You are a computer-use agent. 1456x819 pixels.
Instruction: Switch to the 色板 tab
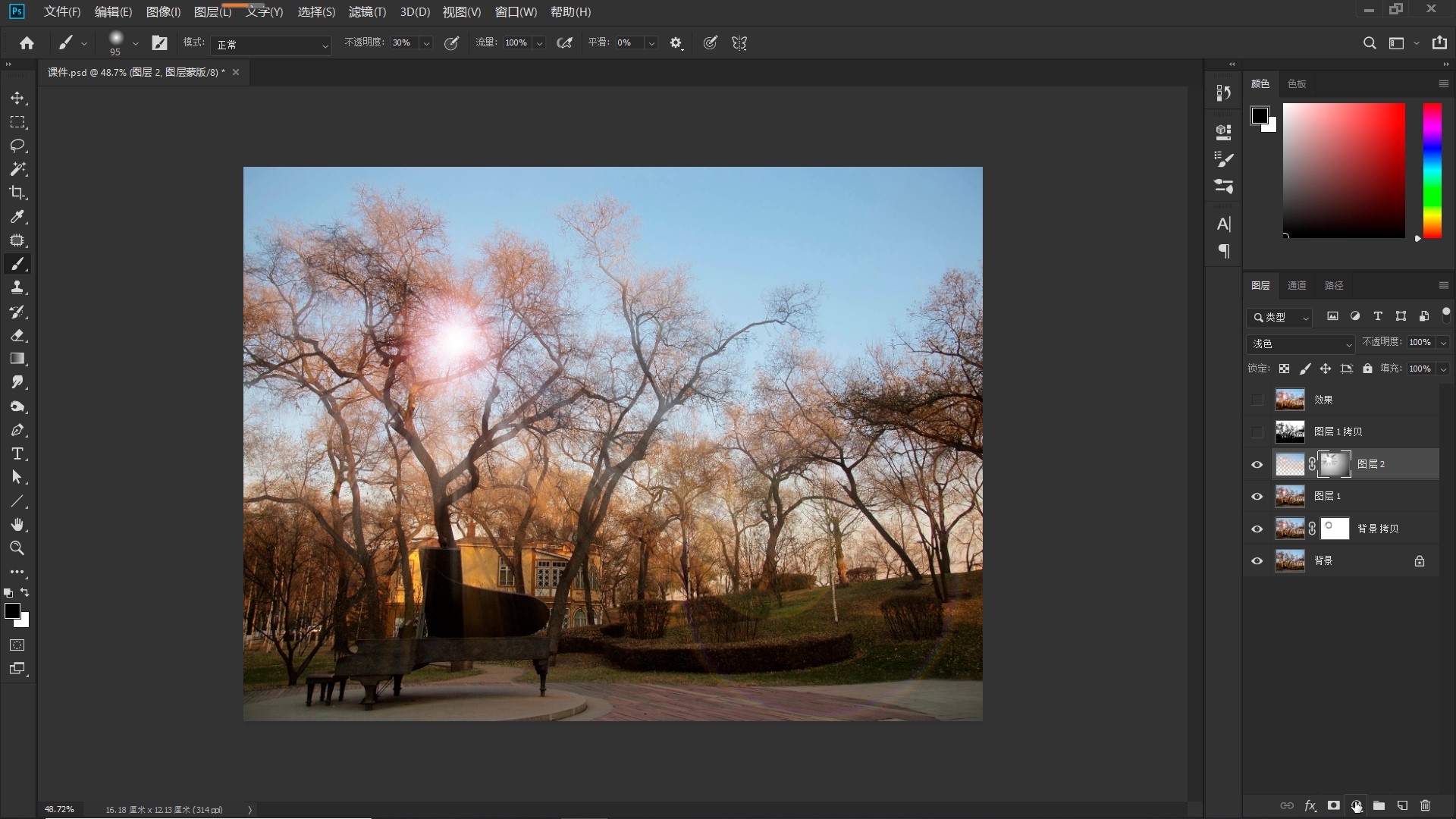coord(1297,83)
